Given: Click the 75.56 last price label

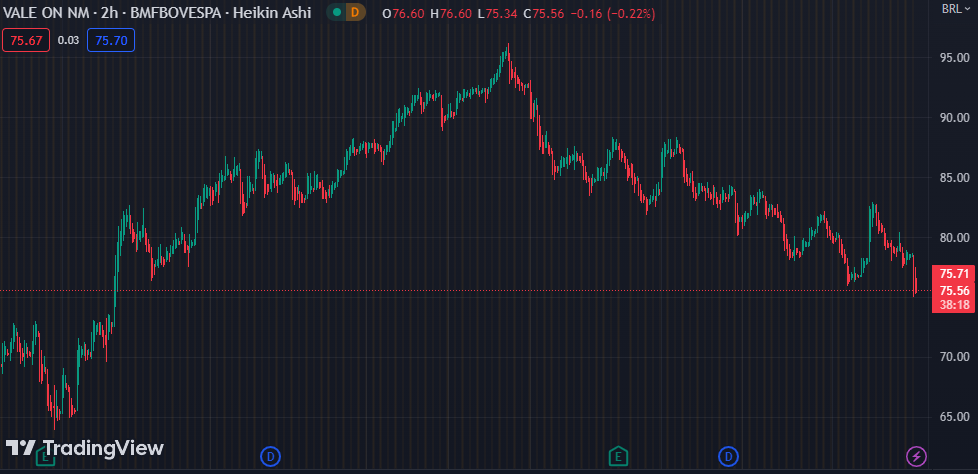Looking at the screenshot, I should [x=954, y=291].
